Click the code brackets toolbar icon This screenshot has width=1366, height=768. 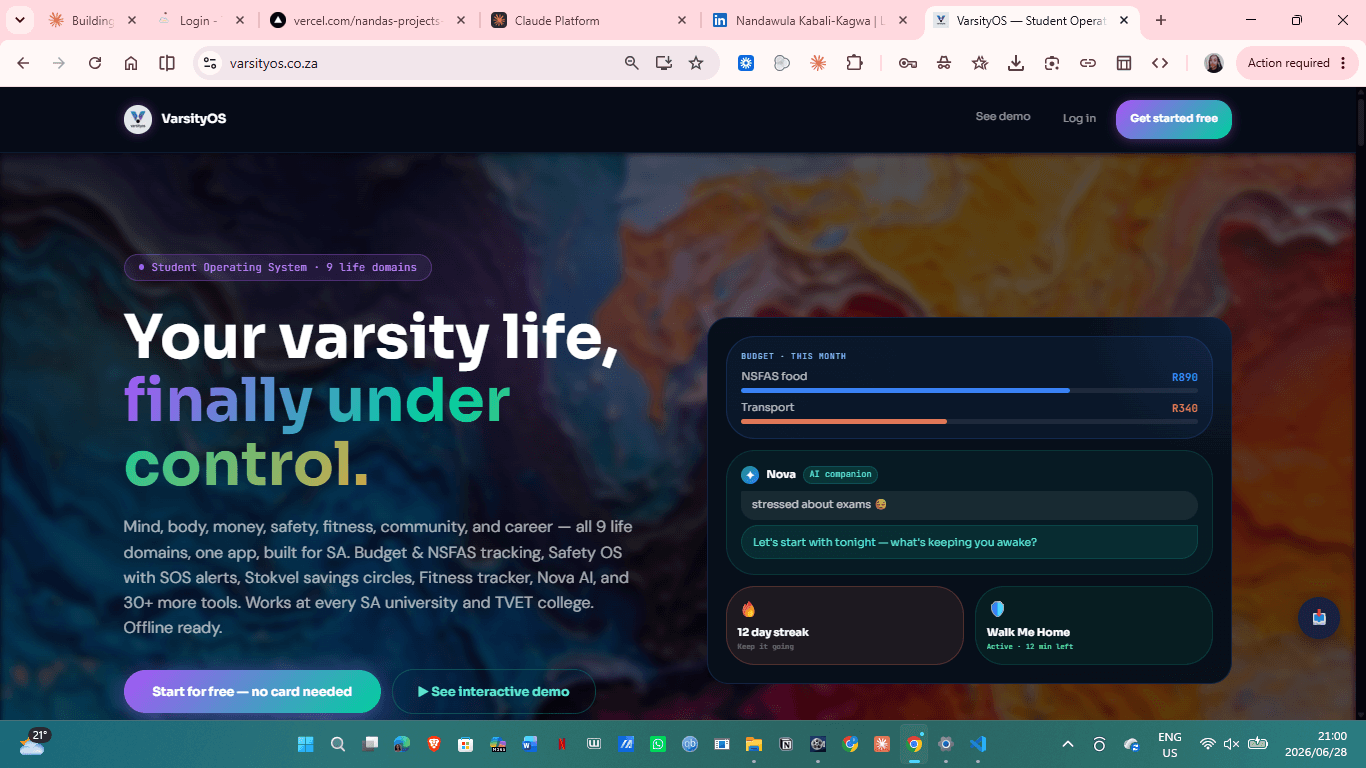[x=1160, y=63]
